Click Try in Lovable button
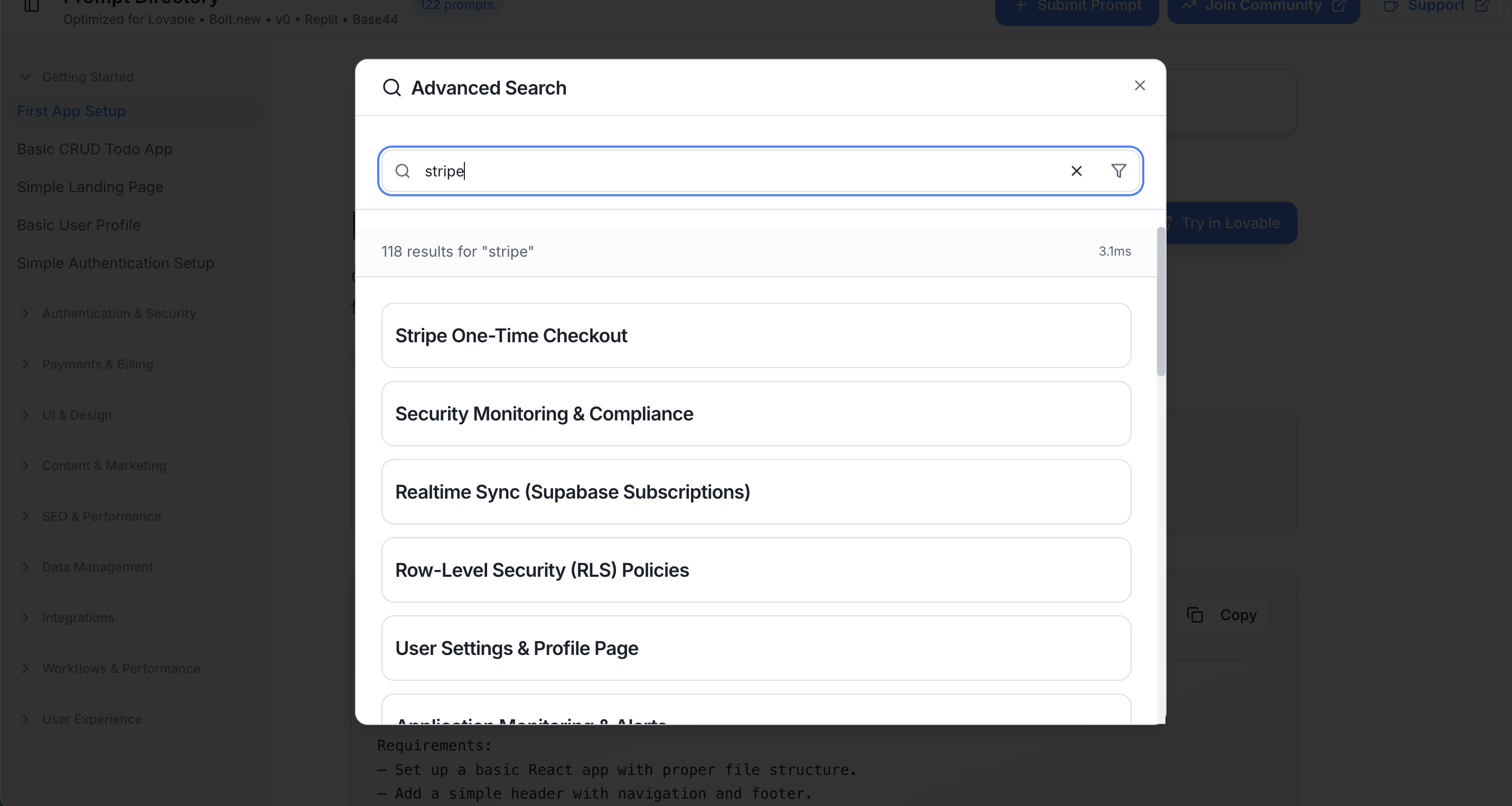The height and width of the screenshot is (806, 1512). [x=1230, y=223]
